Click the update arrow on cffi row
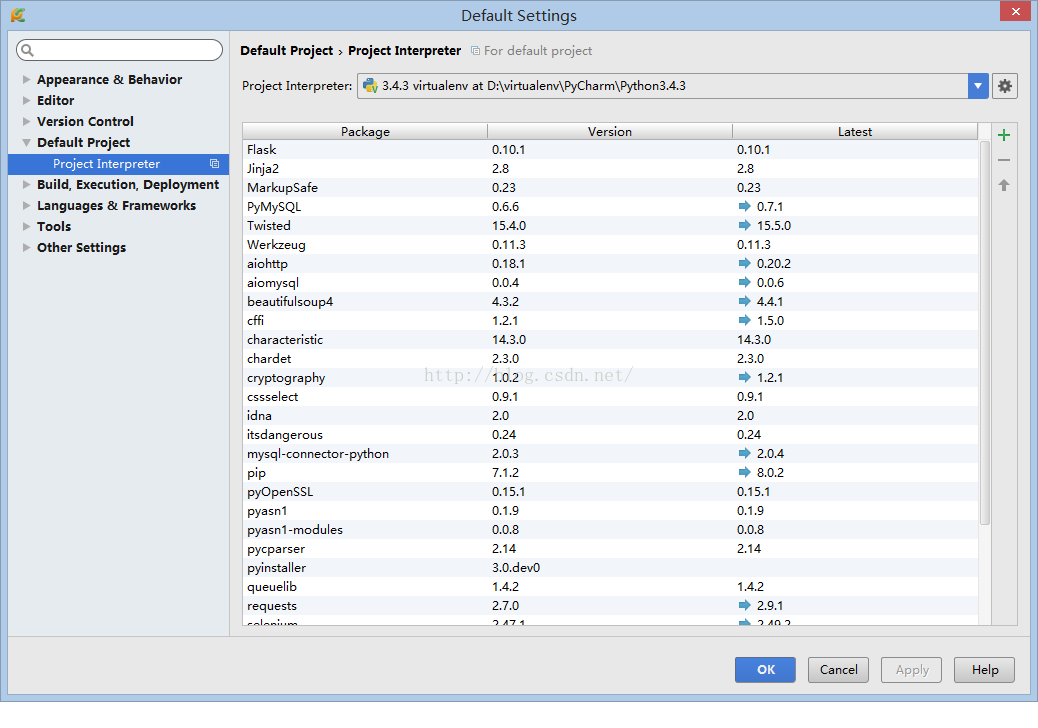This screenshot has height=728, width=1038. coord(744,320)
